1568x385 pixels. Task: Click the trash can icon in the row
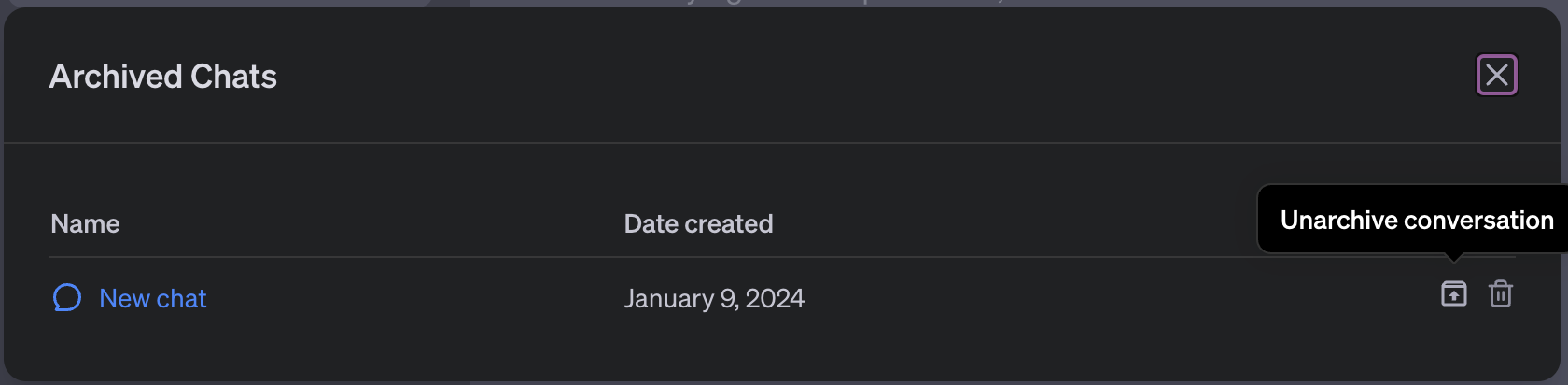[1501, 294]
